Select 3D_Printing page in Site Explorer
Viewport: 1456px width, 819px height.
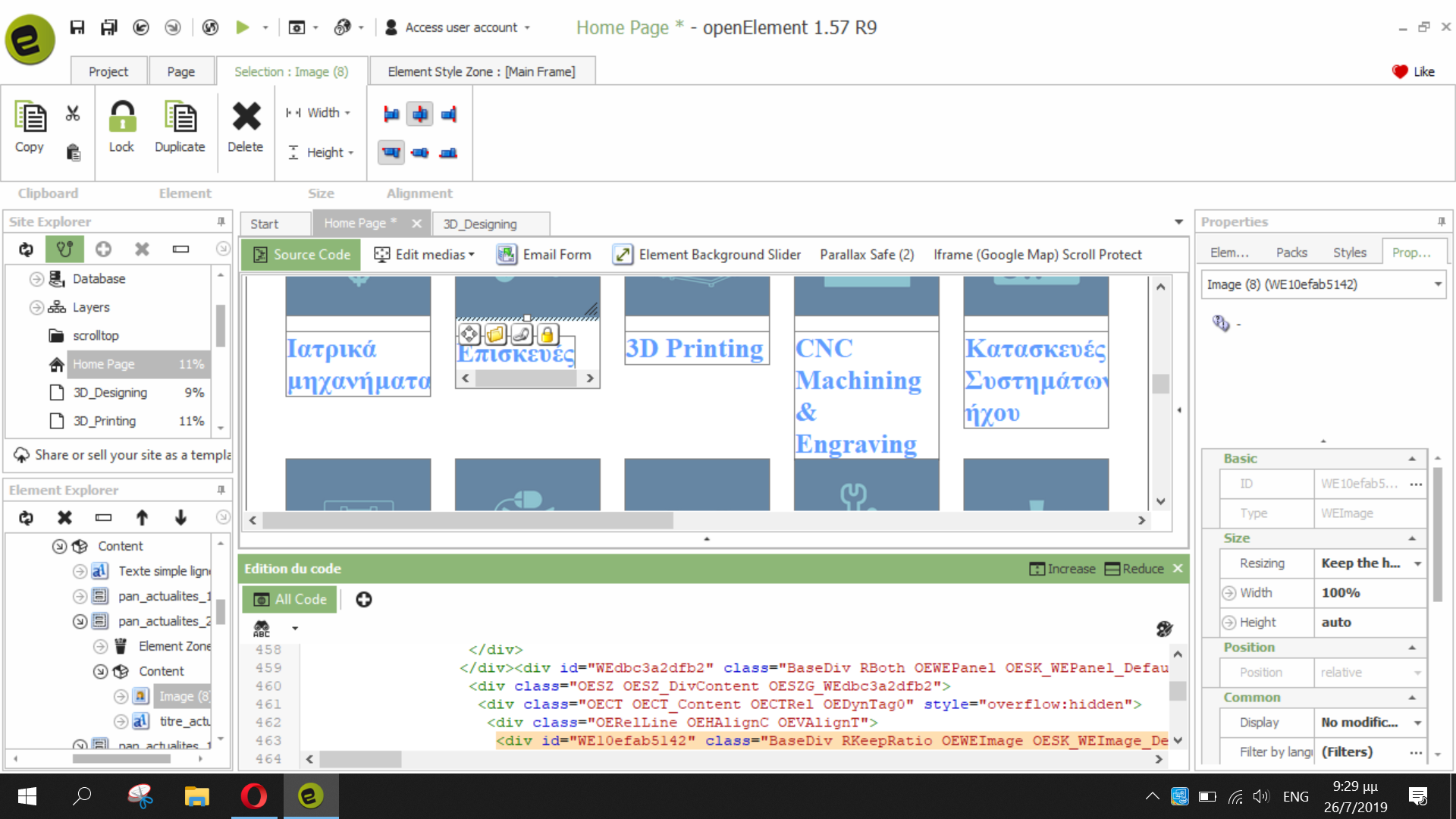105,421
